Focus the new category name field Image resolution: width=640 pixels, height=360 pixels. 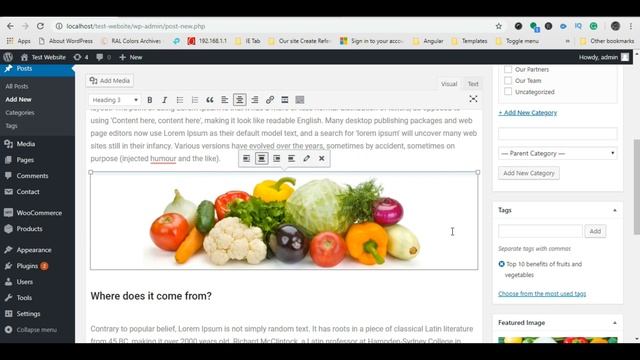point(558,133)
